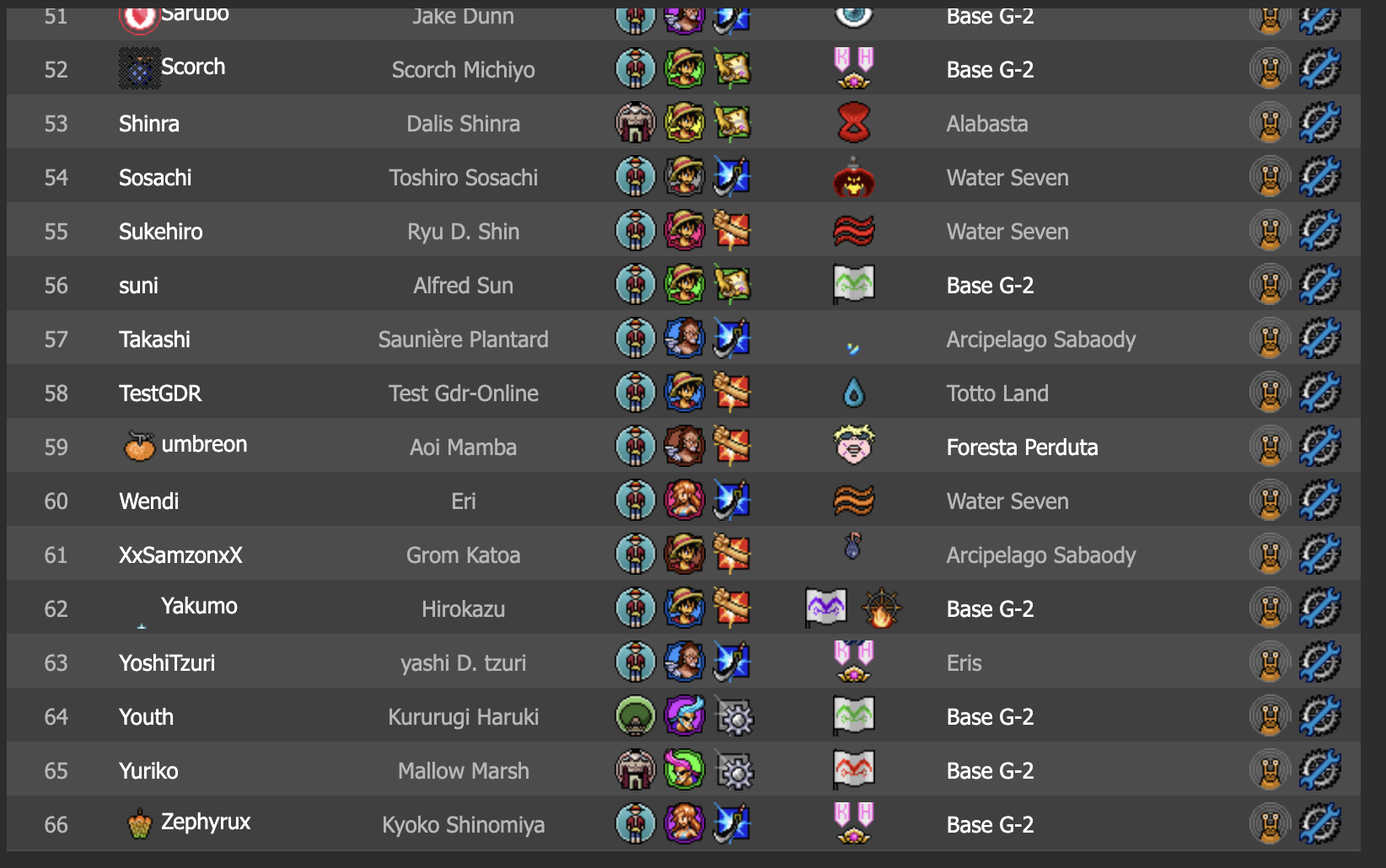Screen dimensions: 1386x868
Task: Click the fist class icon for TestGDR
Action: click(732, 393)
